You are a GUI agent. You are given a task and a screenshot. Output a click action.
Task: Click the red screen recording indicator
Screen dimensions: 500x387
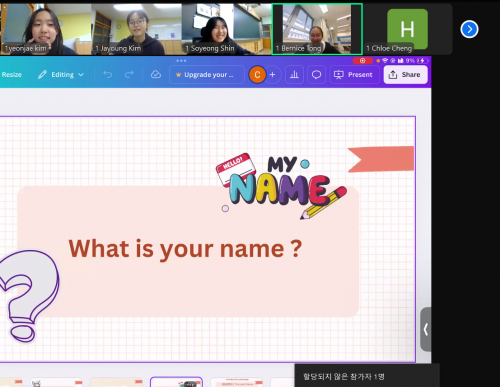pos(363,61)
